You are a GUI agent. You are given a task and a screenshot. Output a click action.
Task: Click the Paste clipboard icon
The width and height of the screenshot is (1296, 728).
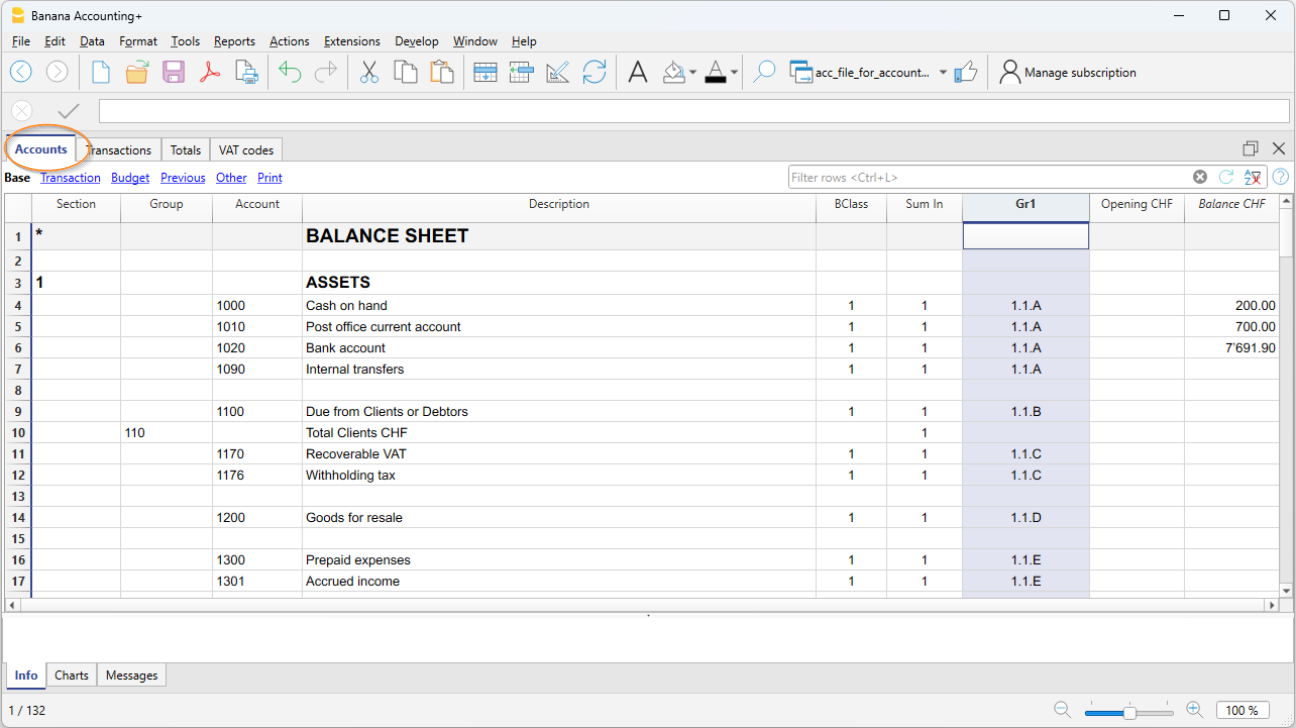point(441,72)
